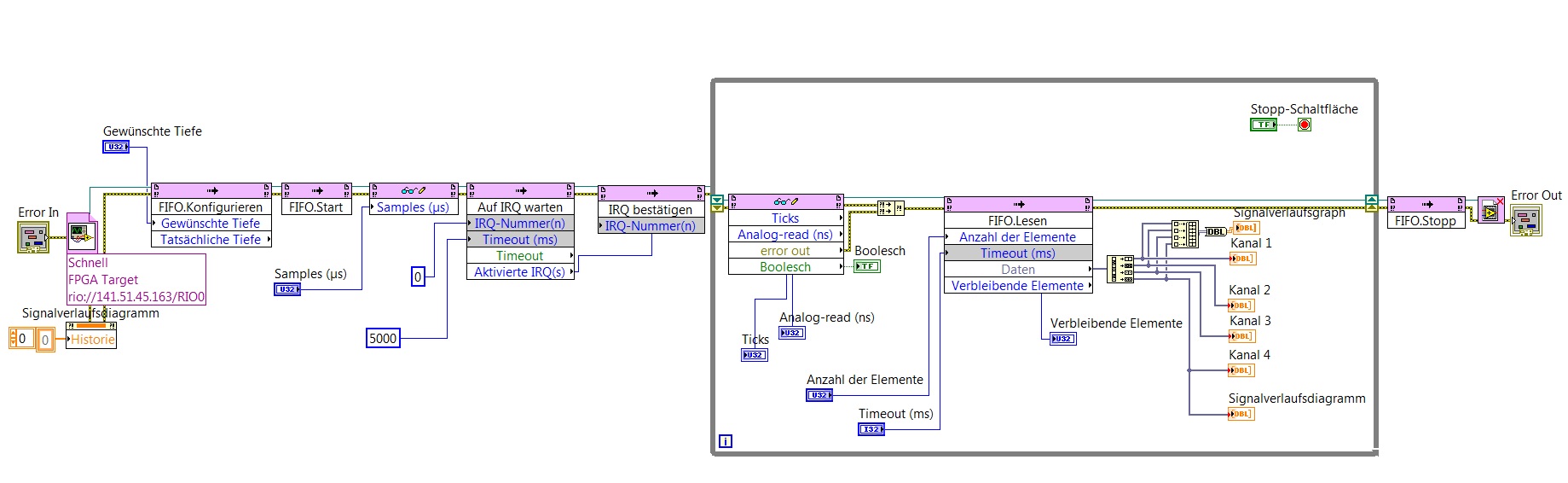Screen dimensions: 1568x483
Task: Click the numeric constant 5000
Action: 383,339
